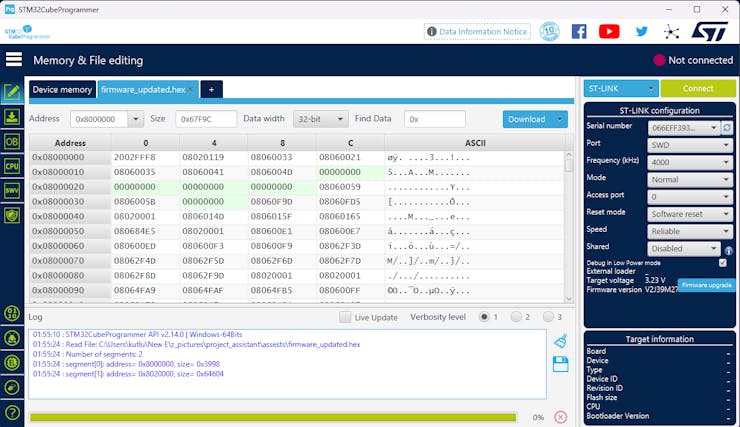Switch to the Device memory tab

62,89
